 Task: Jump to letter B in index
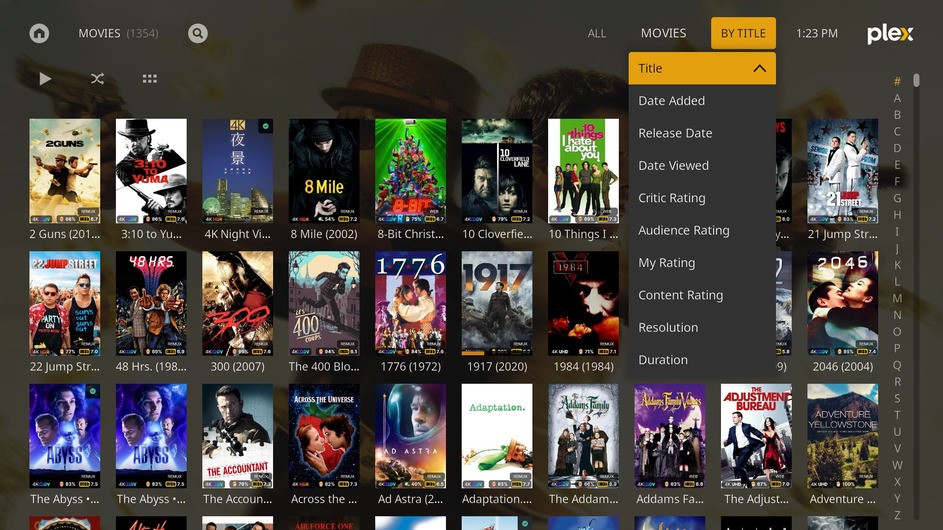point(897,114)
